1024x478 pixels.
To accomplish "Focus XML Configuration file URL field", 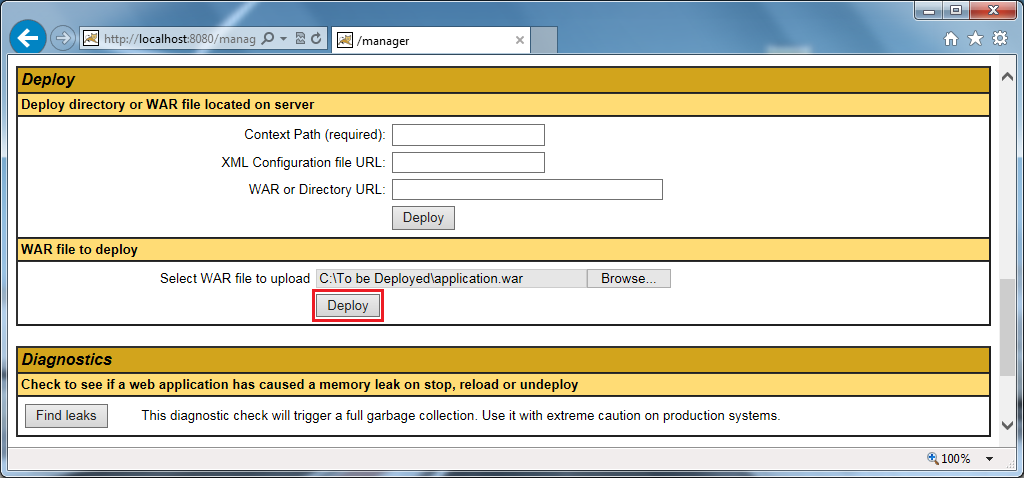I will (x=468, y=162).
